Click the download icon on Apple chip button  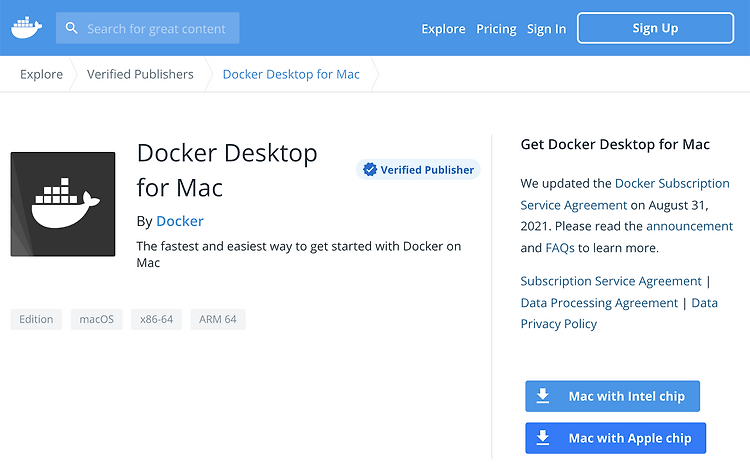(x=542, y=438)
